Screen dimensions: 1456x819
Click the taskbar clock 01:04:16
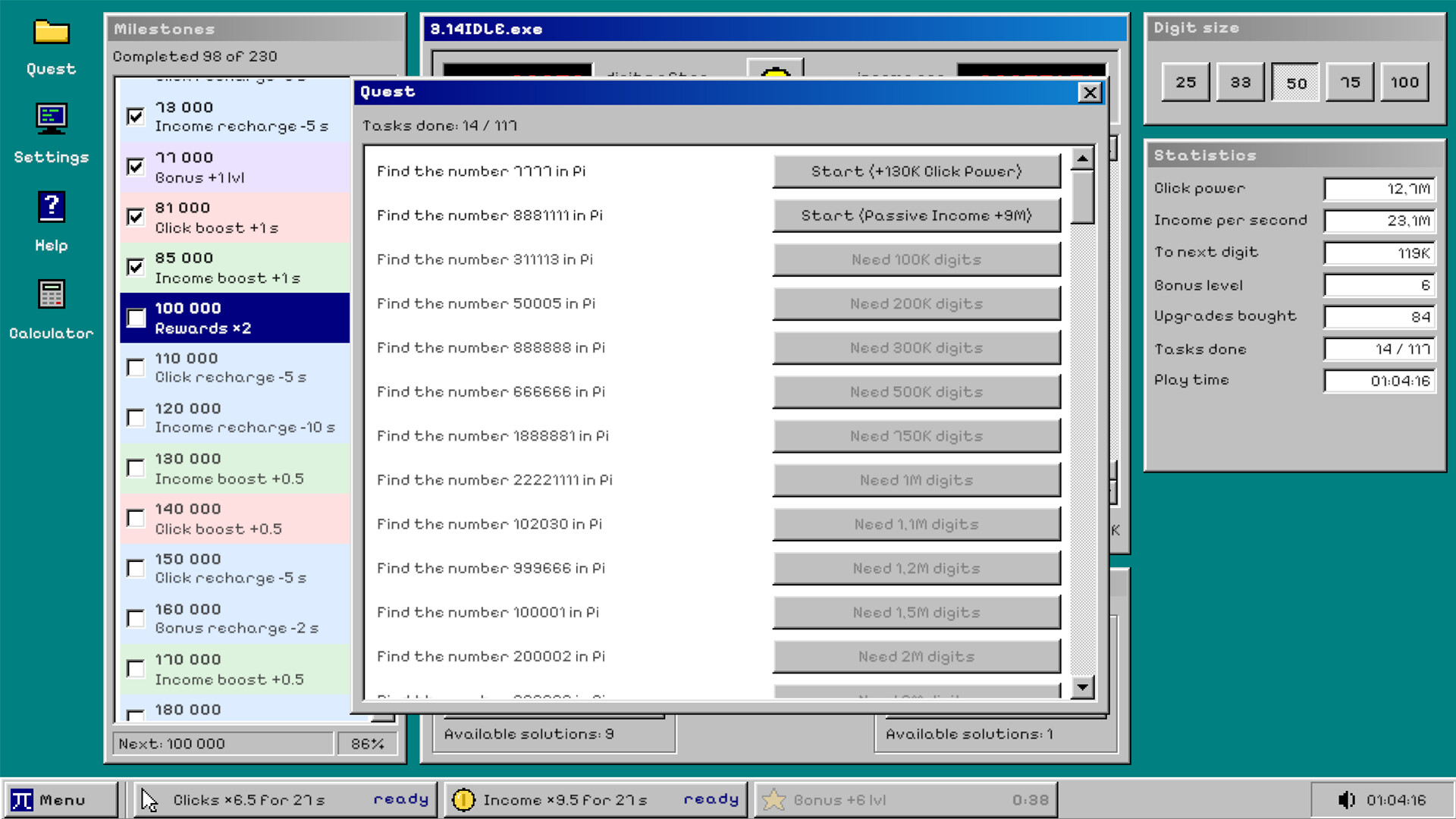pos(1396,800)
